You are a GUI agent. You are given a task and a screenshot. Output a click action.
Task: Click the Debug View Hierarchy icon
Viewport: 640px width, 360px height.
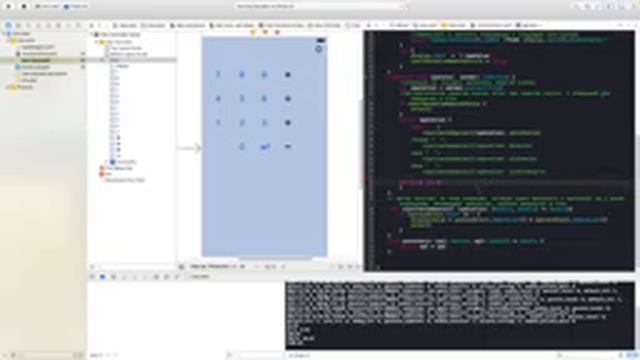tap(156, 277)
